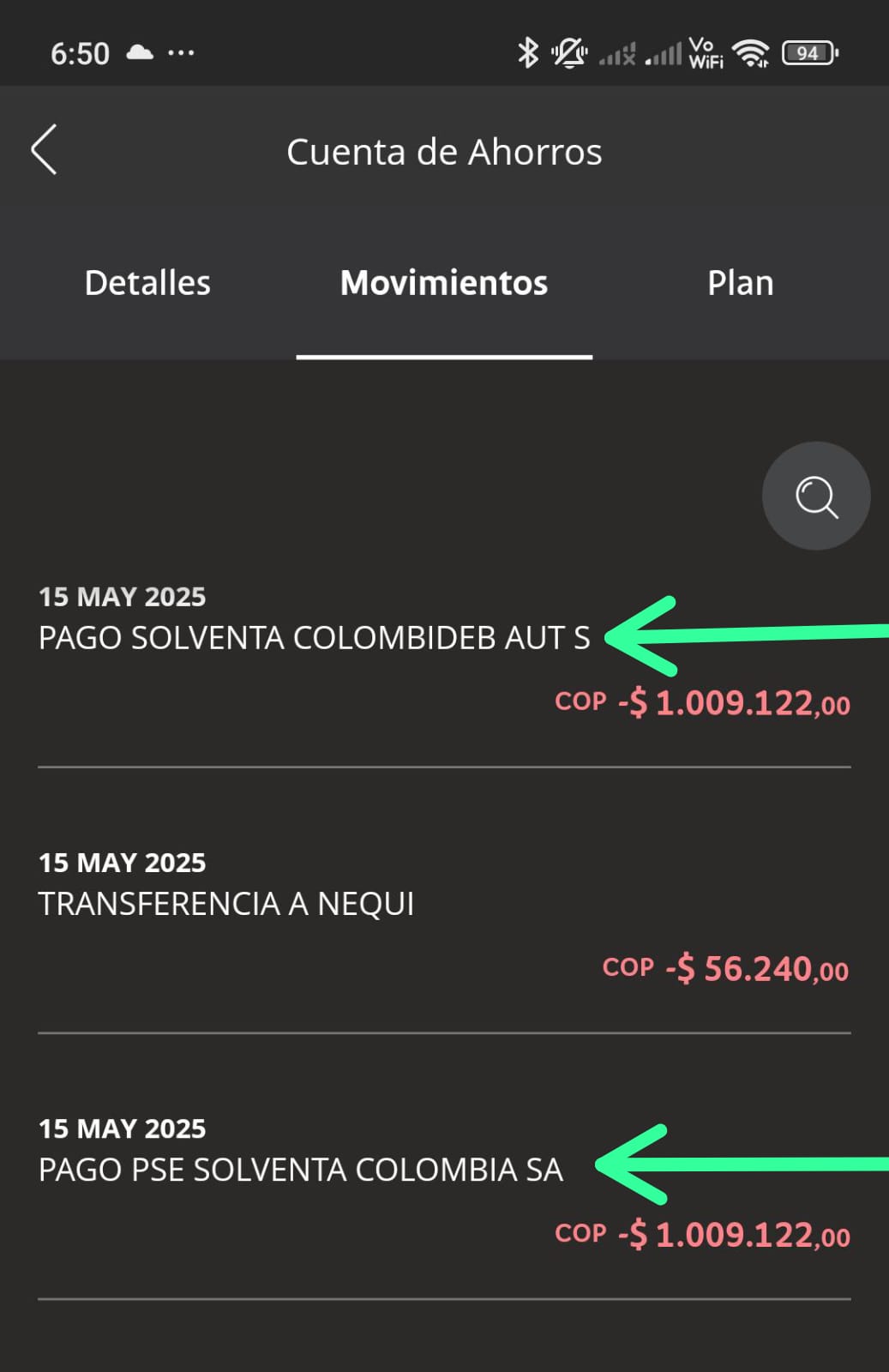Viewport: 889px width, 1372px height.
Task: Tap the back arrow icon
Action: pyautogui.click(x=45, y=150)
